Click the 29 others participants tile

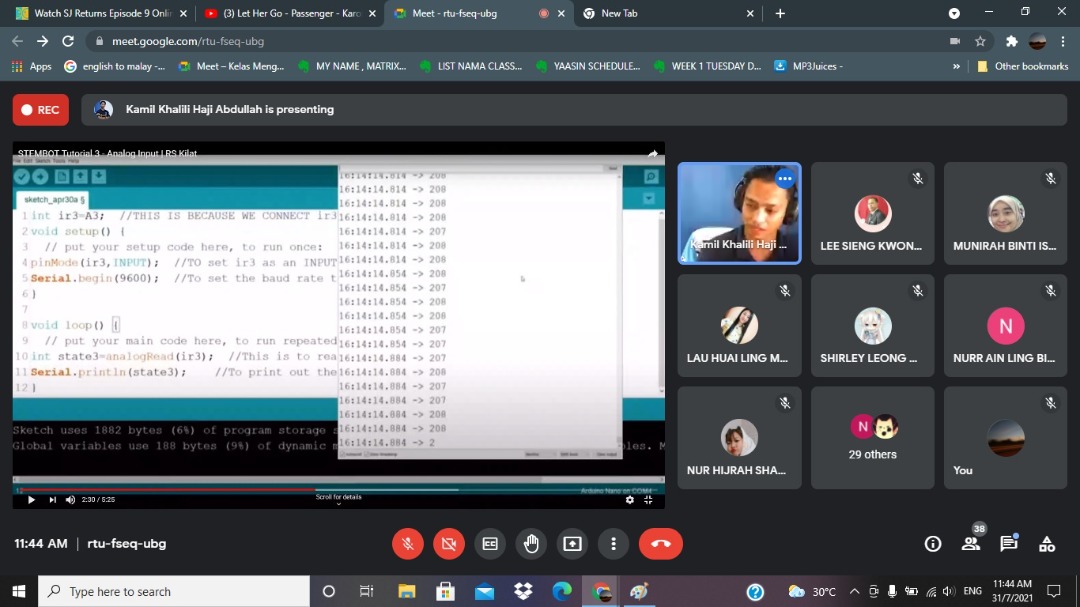tap(872, 438)
